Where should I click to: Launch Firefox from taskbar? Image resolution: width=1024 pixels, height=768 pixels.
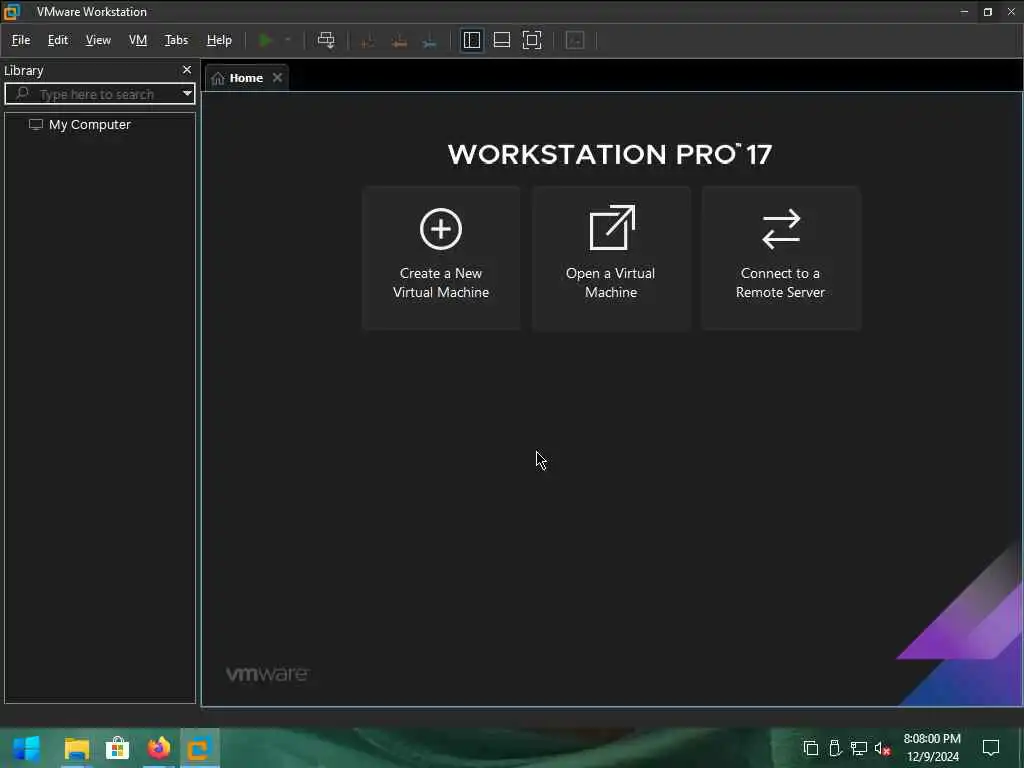[159, 748]
